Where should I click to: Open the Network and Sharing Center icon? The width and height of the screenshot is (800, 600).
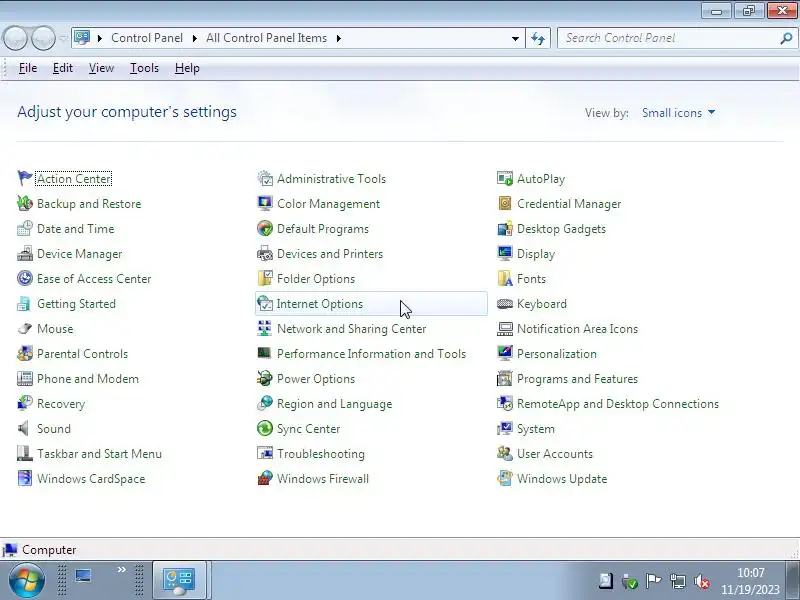[265, 328]
